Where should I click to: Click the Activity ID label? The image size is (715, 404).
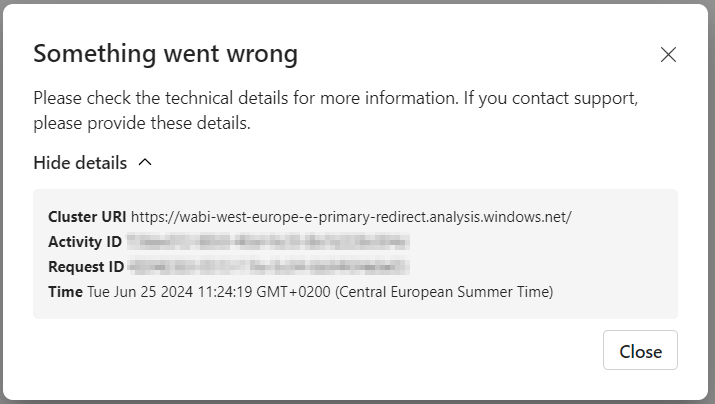click(85, 242)
